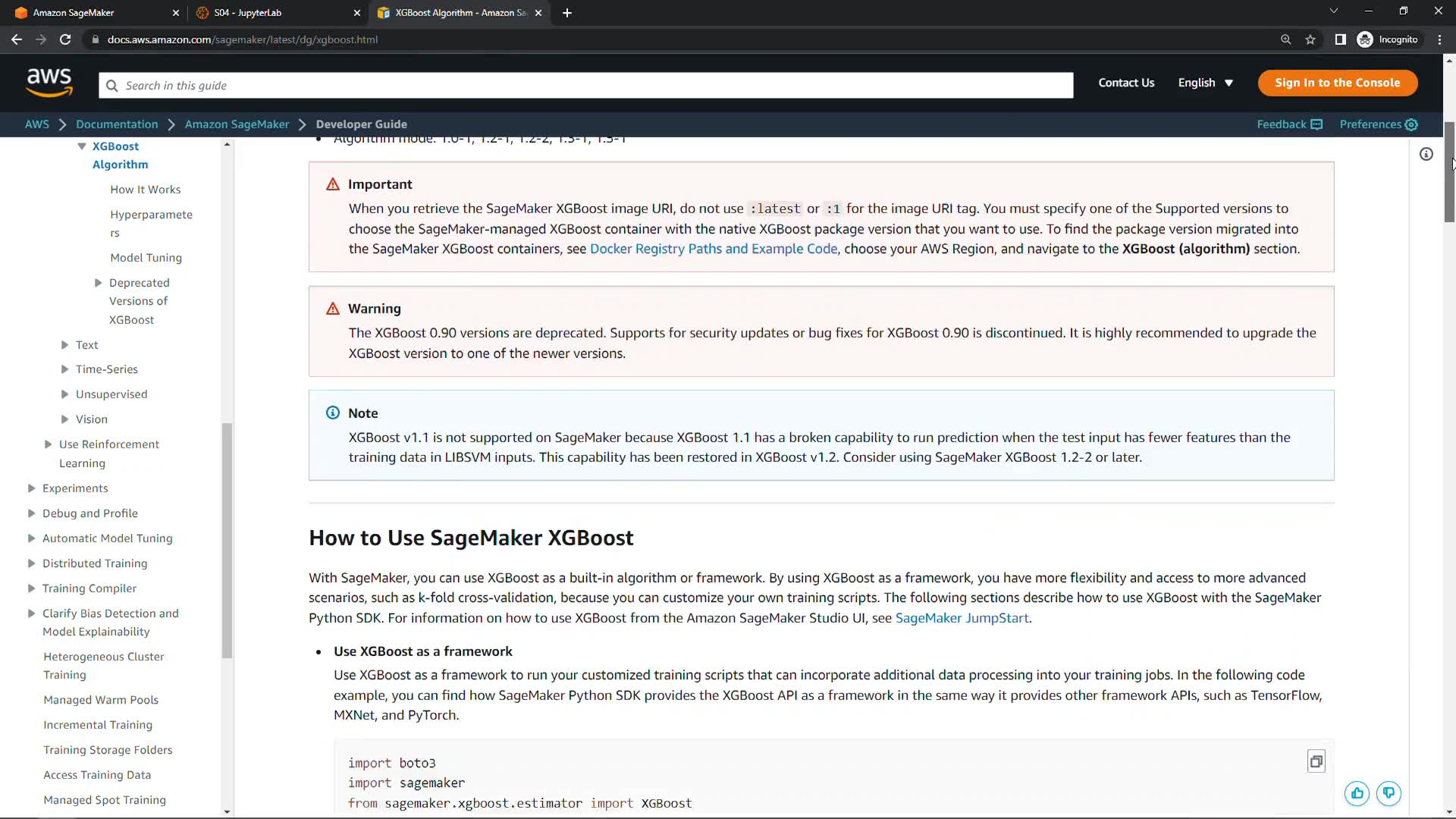Viewport: 1456px width, 819px height.
Task: Reload the page with refresh icon
Action: [65, 39]
